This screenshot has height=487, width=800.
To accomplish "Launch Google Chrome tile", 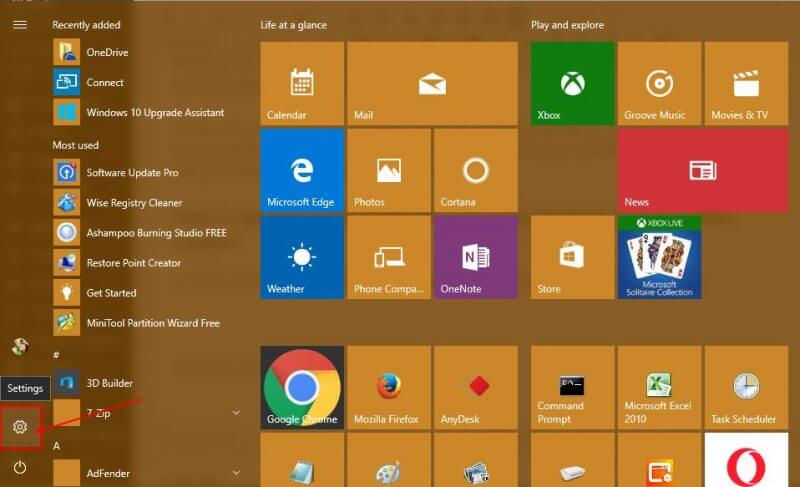I will pyautogui.click(x=302, y=388).
